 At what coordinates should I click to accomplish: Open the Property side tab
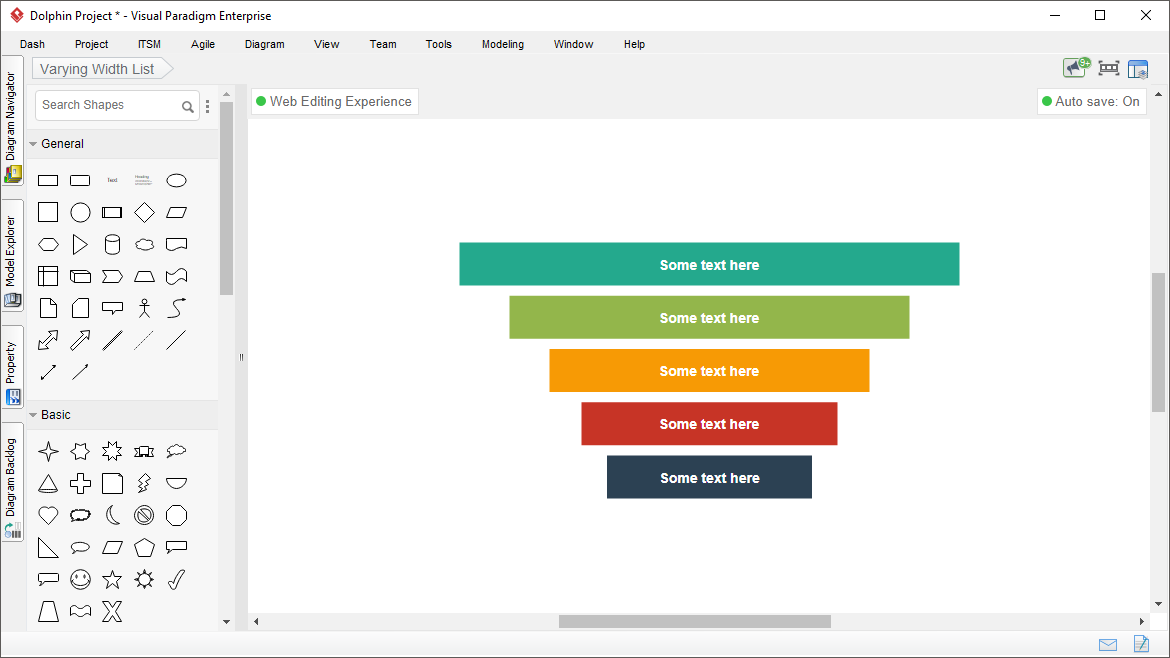12,367
